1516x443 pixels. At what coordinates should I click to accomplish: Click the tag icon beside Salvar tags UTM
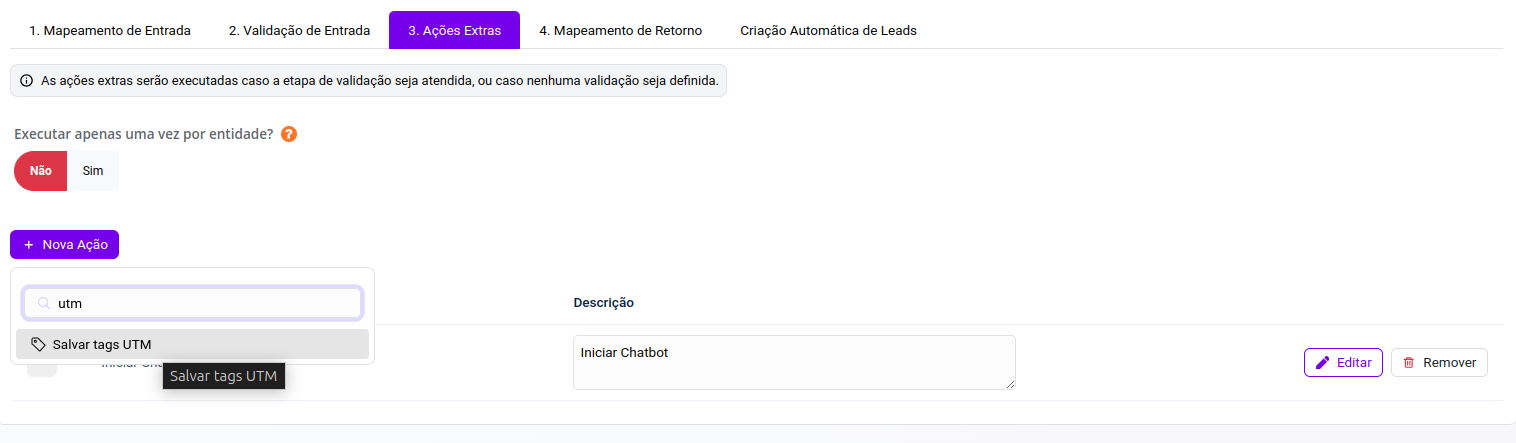click(38, 344)
